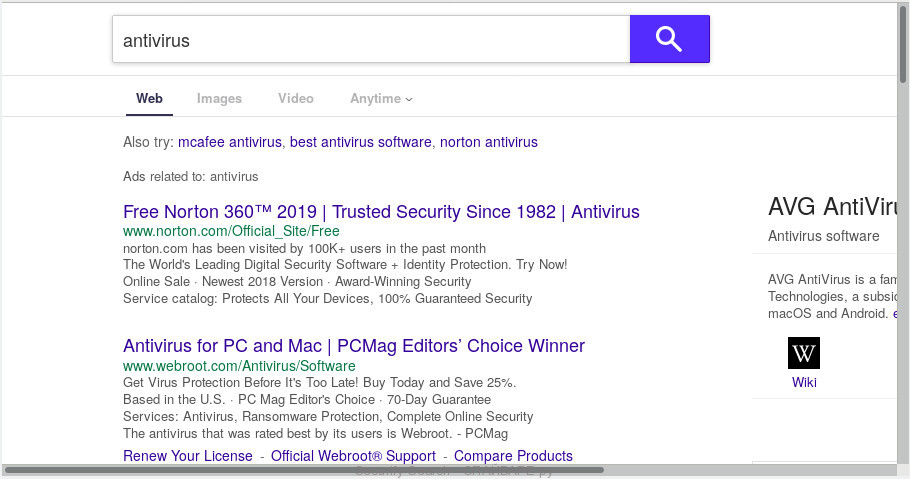The height and width of the screenshot is (479, 910).
Task: Click the magnifying glass search button
Action: click(670, 39)
